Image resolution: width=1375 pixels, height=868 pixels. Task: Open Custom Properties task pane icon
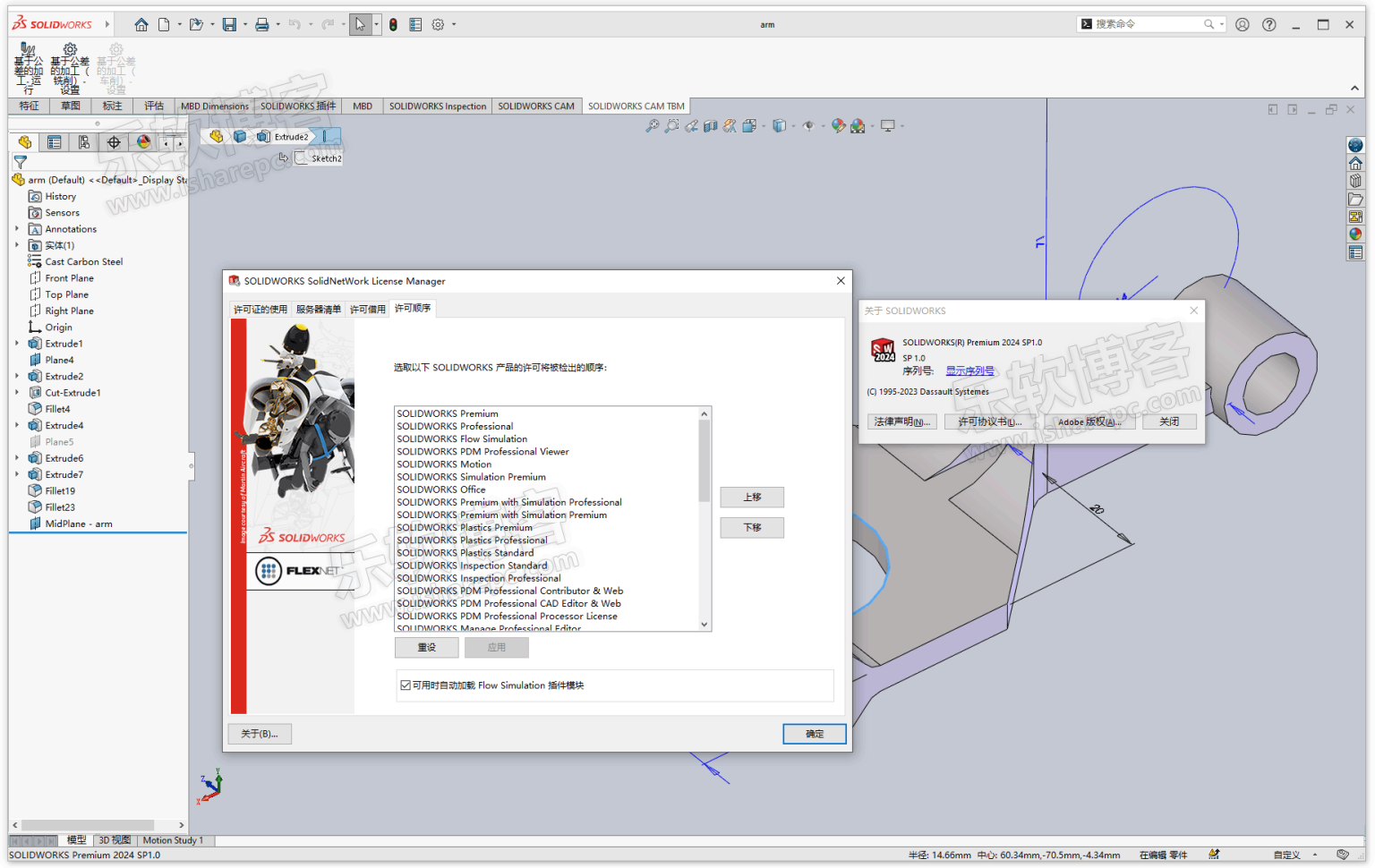point(1355,252)
